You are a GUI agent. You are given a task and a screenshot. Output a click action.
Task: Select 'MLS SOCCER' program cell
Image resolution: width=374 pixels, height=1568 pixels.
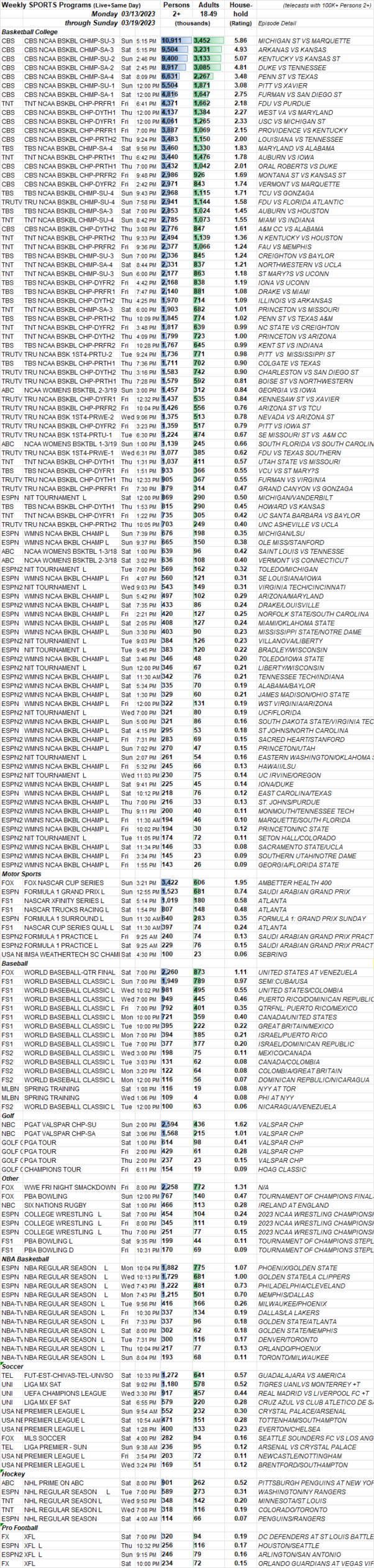[x=45, y=1438]
